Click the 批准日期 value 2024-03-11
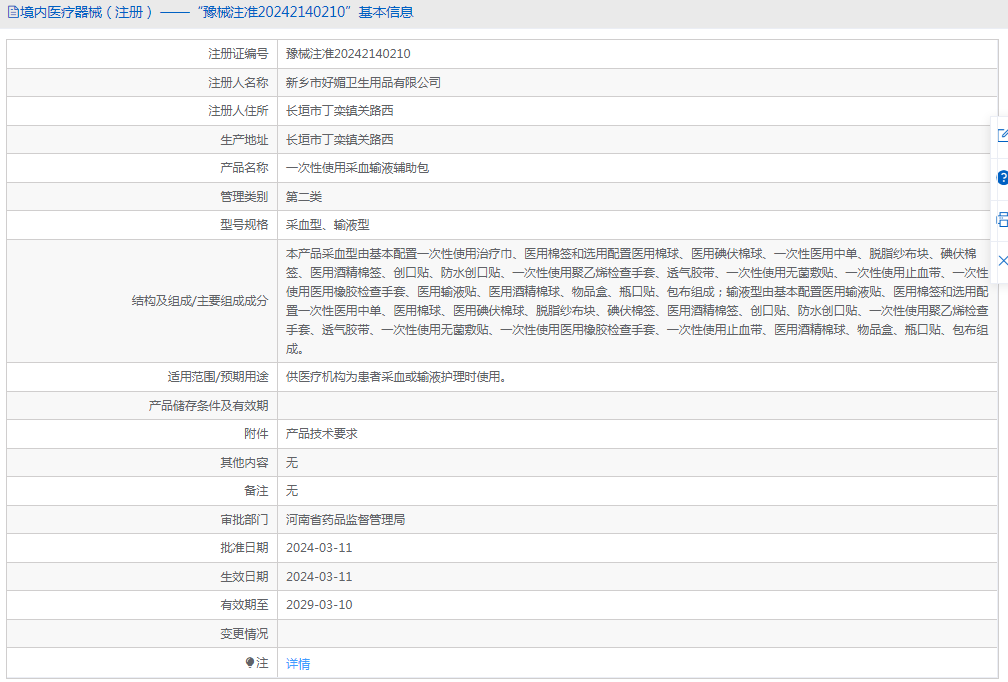 [x=319, y=548]
